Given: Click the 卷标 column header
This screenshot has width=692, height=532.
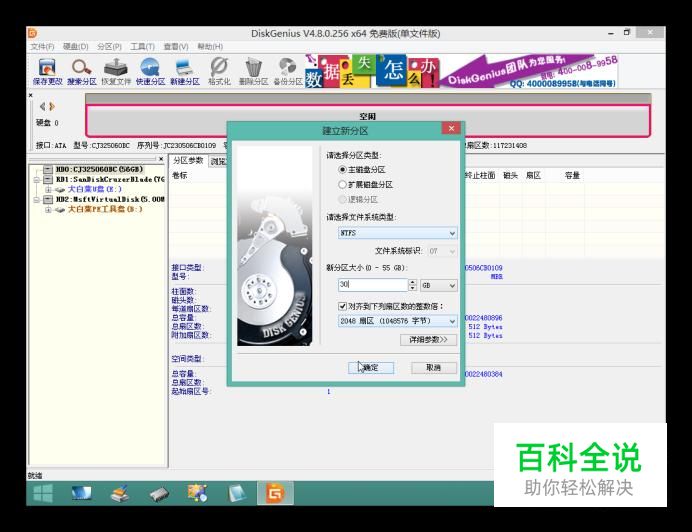Looking at the screenshot, I should [x=180, y=176].
